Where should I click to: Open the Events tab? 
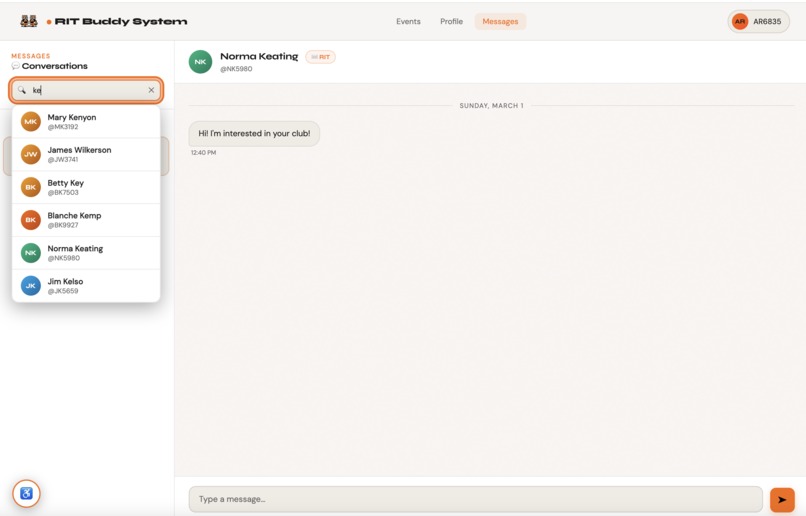(x=408, y=22)
